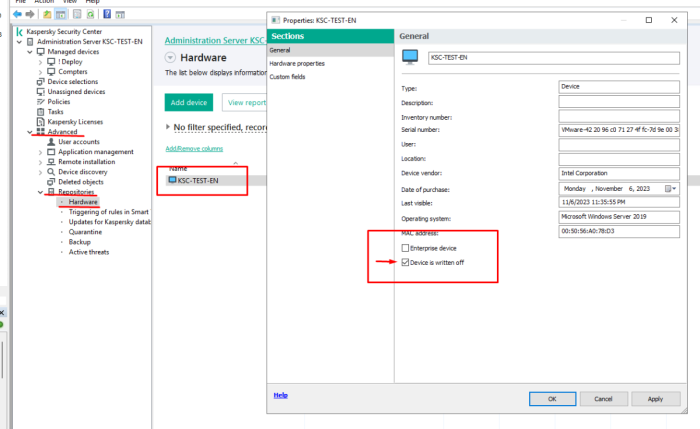The width and height of the screenshot is (700, 429).
Task: Click the Advanced grid icon
Action: [41, 132]
